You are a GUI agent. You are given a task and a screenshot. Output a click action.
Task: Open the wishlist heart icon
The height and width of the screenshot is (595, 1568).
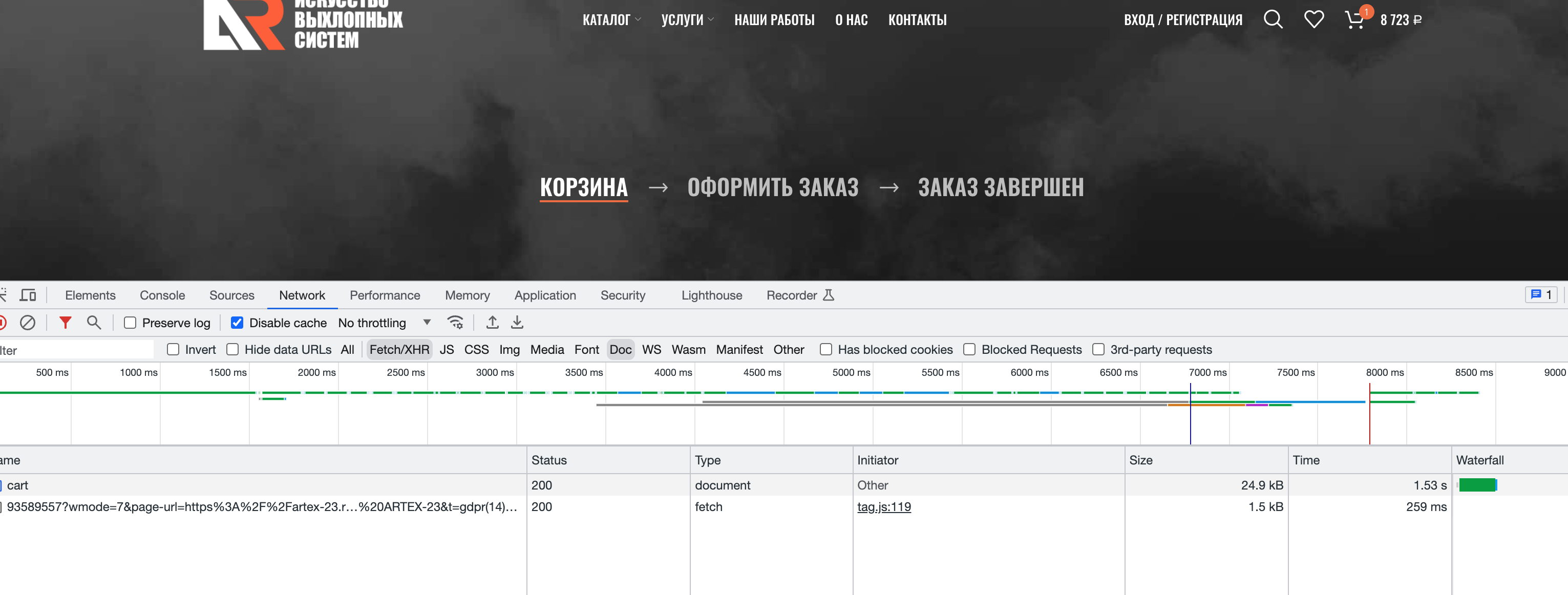pyautogui.click(x=1313, y=19)
